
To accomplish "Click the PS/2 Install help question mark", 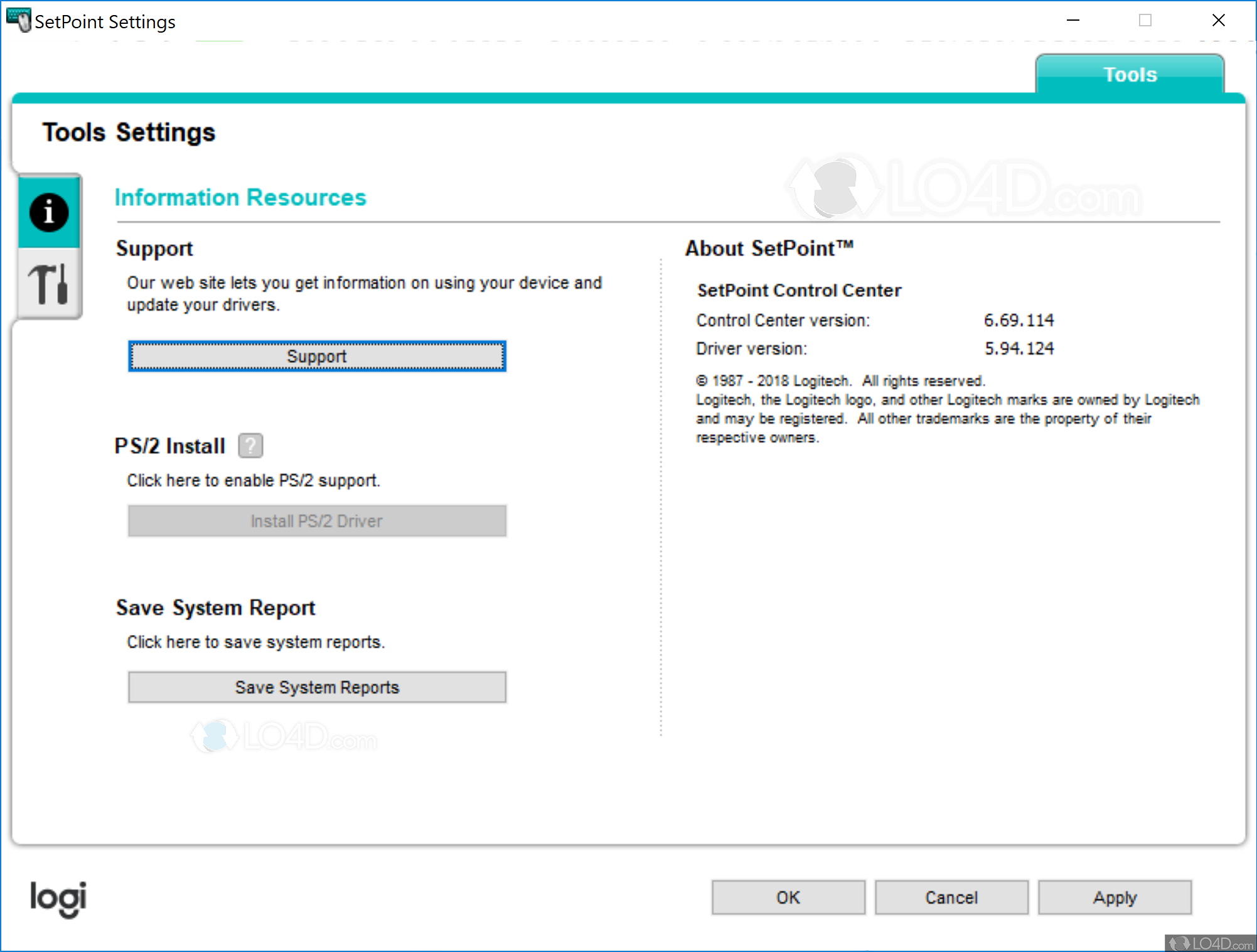I will pos(250,446).
